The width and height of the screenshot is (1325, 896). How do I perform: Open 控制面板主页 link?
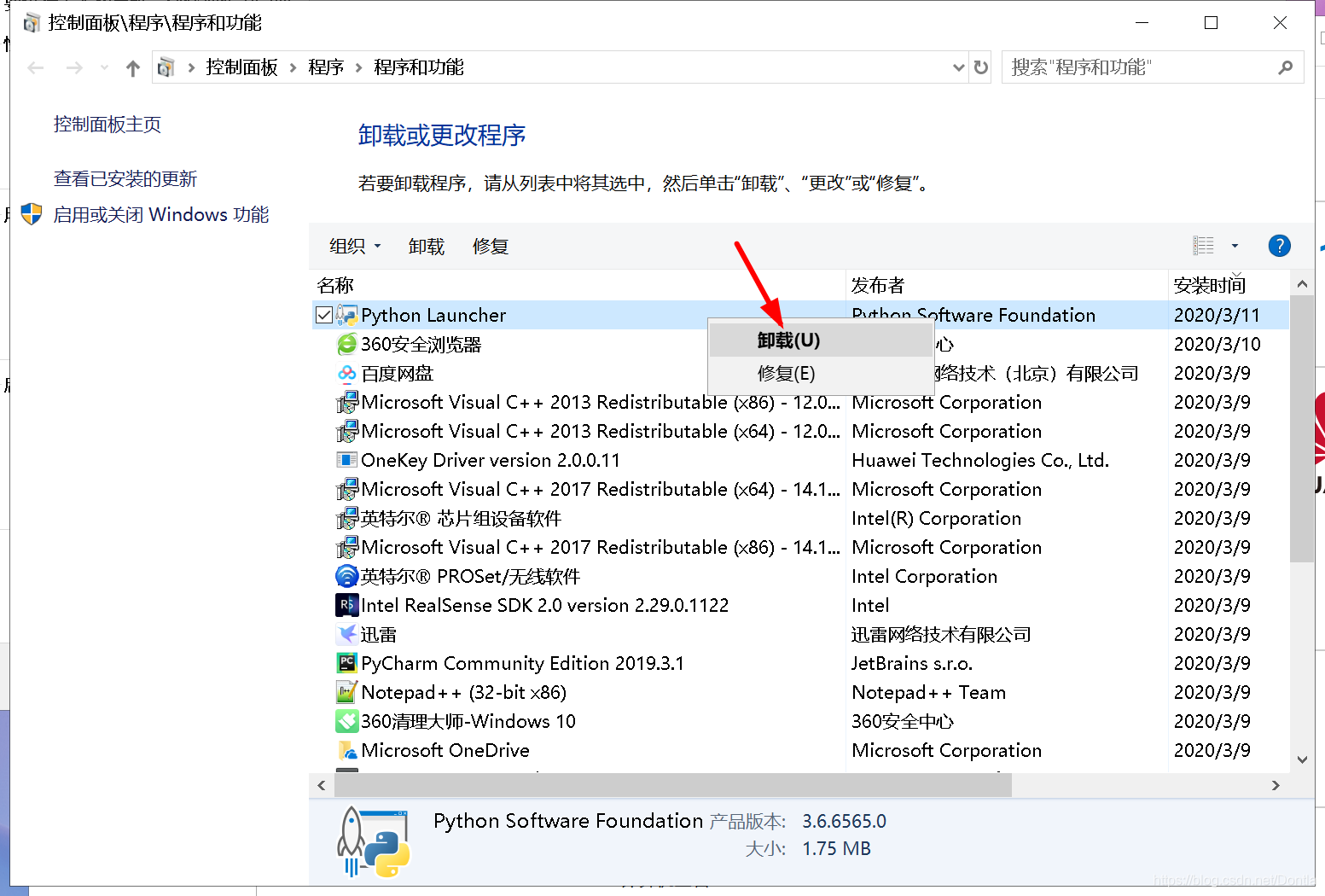click(x=108, y=125)
